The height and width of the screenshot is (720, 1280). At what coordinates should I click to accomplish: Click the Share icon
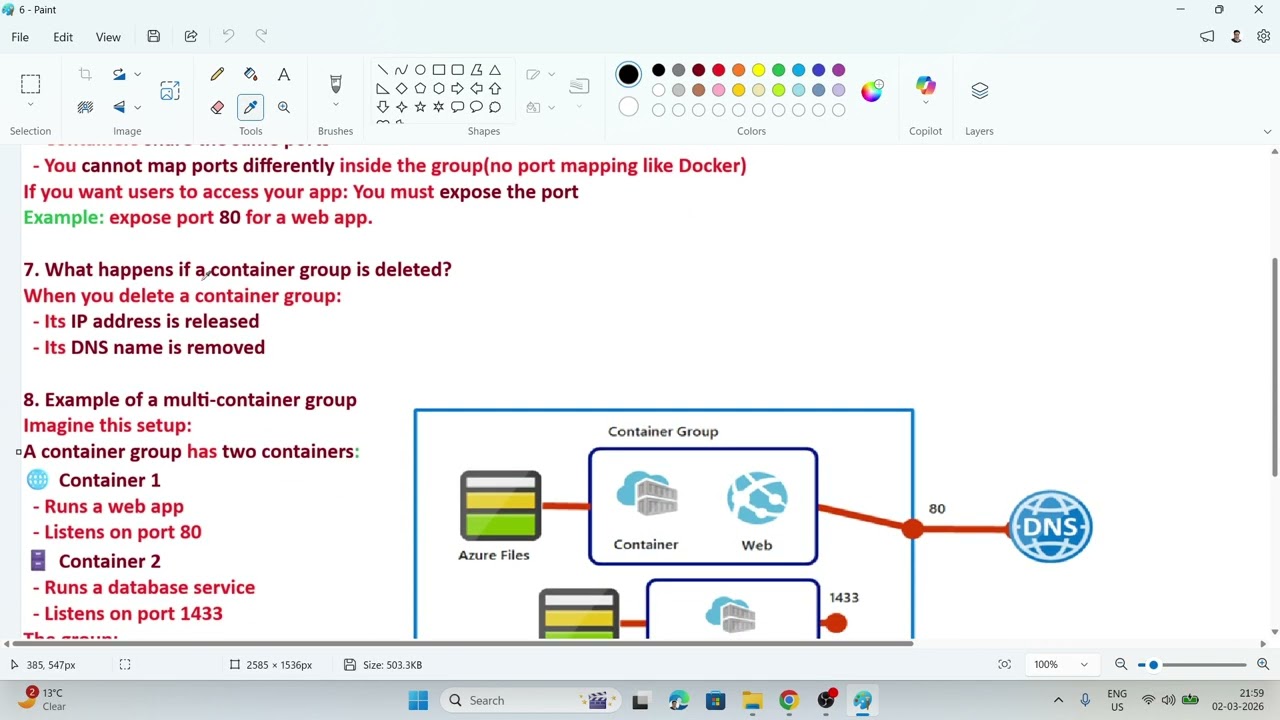click(x=191, y=37)
